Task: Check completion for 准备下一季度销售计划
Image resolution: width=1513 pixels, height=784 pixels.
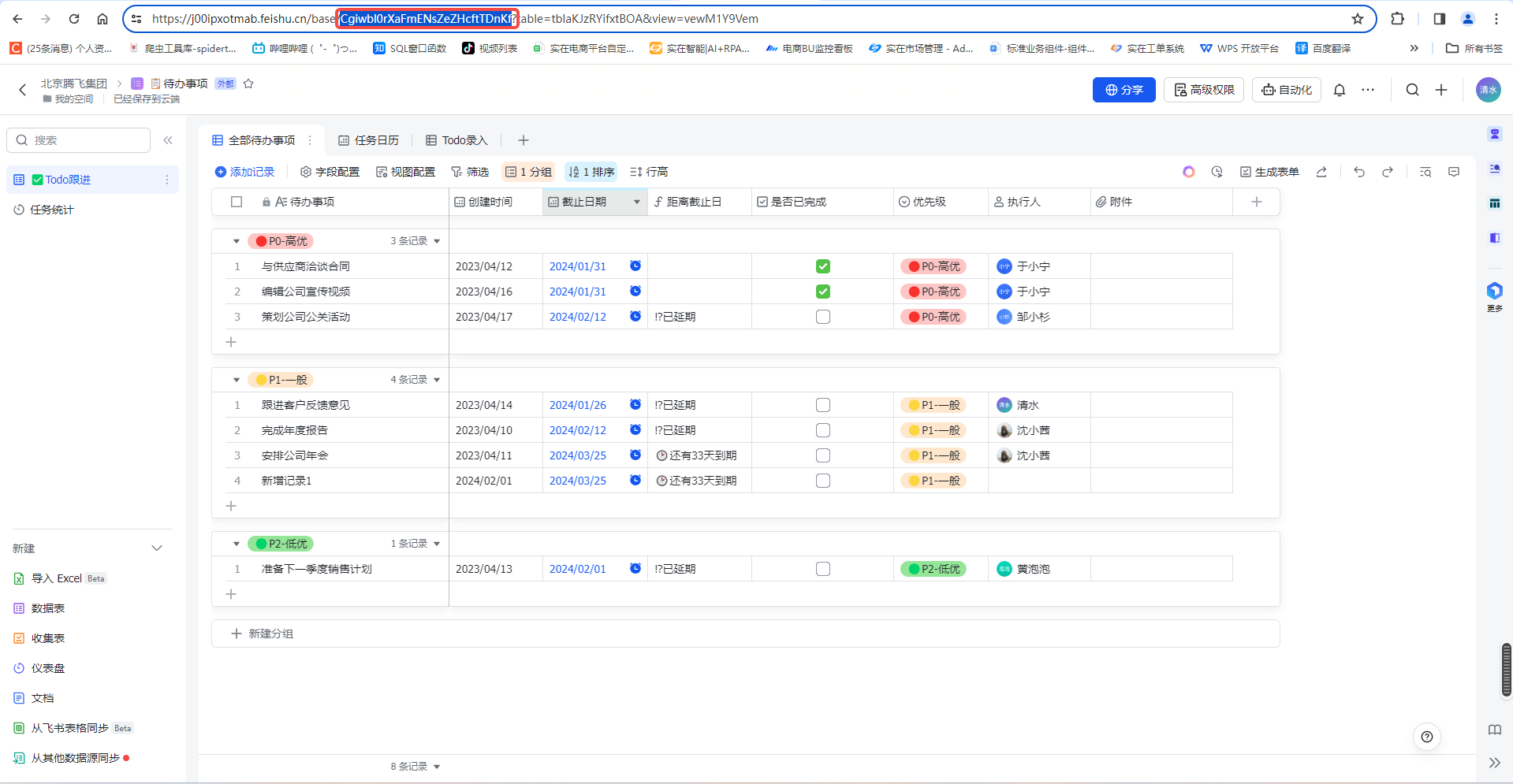Action: click(823, 569)
